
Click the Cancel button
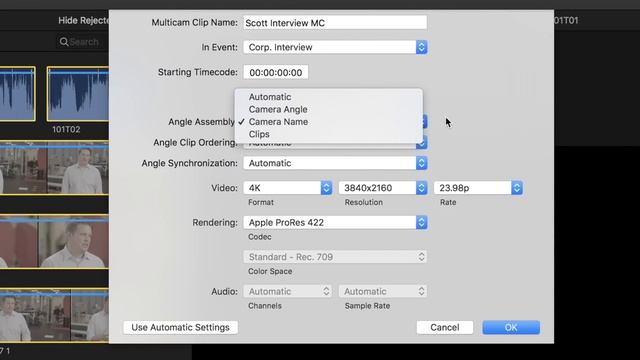tap(444, 327)
